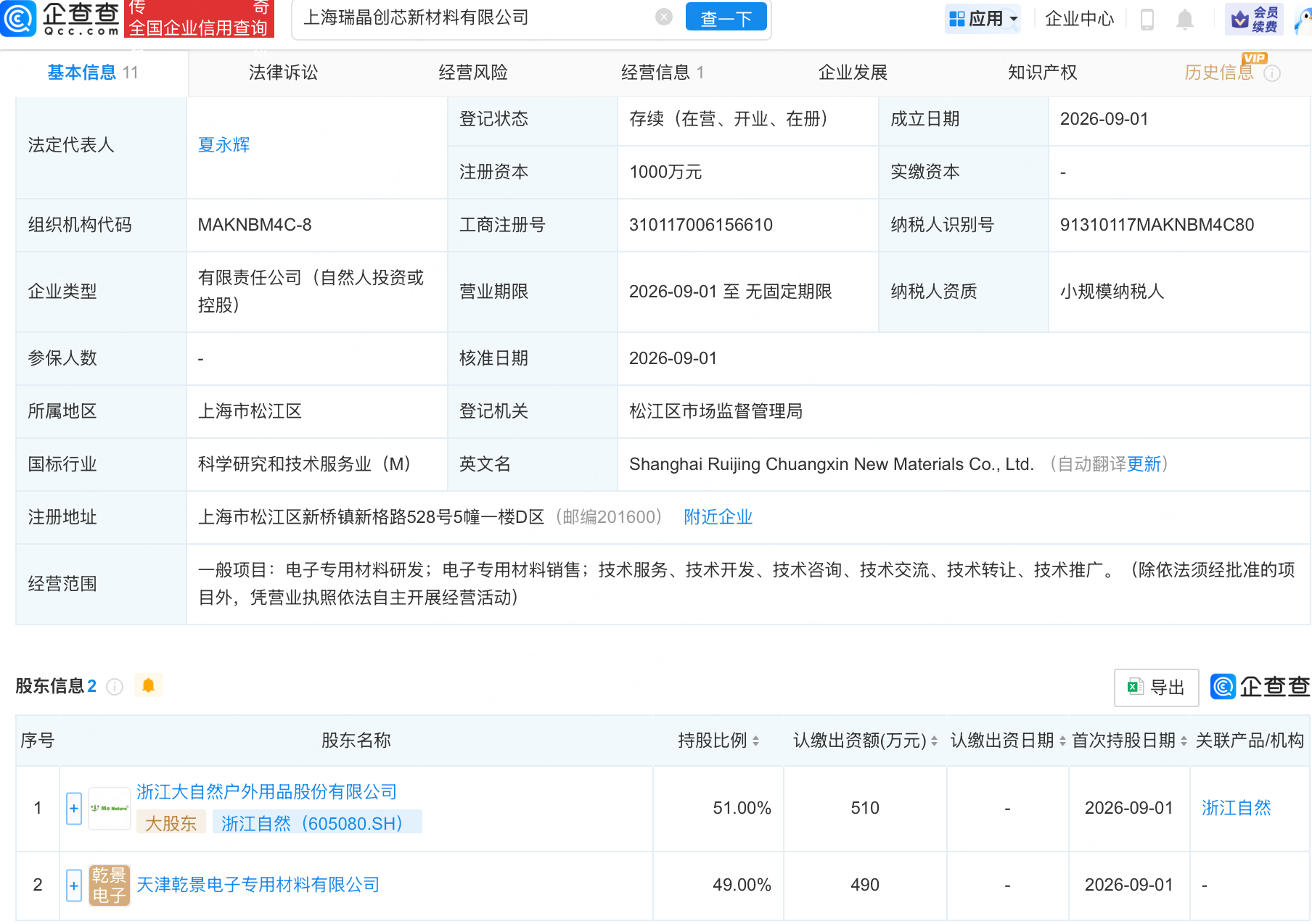This screenshot has height=924, width=1312.
Task: Sort shareholders by 持股比例
Action: [718, 741]
